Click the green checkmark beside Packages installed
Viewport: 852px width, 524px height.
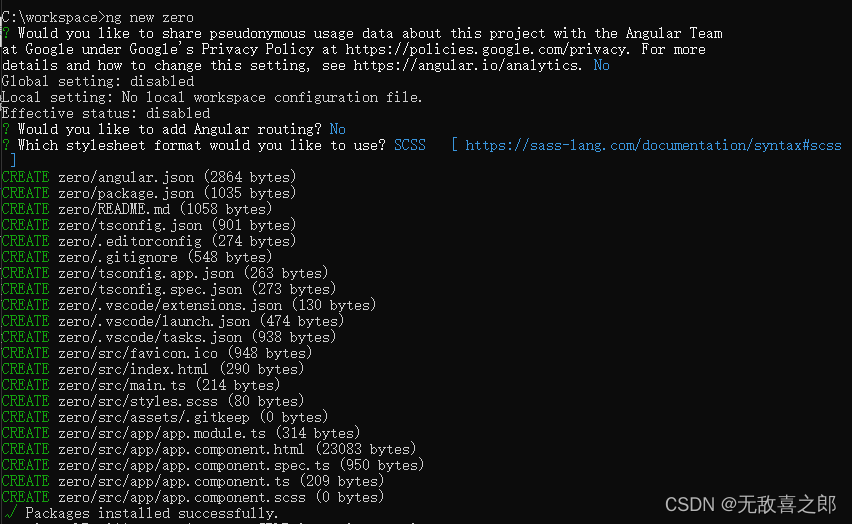9,512
